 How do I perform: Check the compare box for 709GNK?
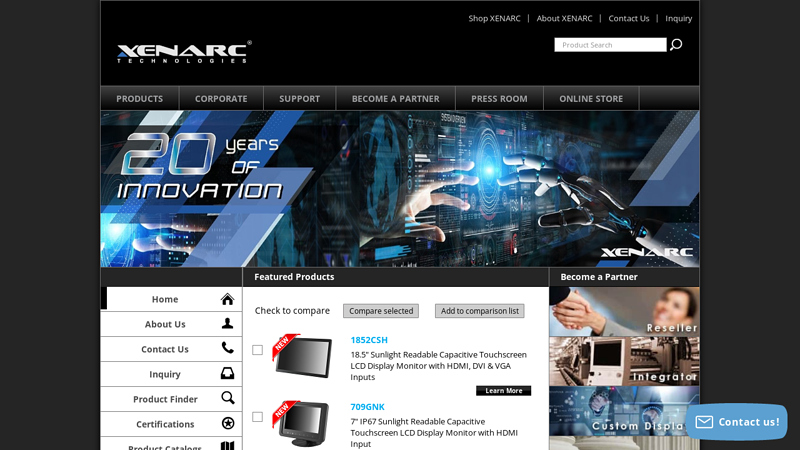click(258, 417)
